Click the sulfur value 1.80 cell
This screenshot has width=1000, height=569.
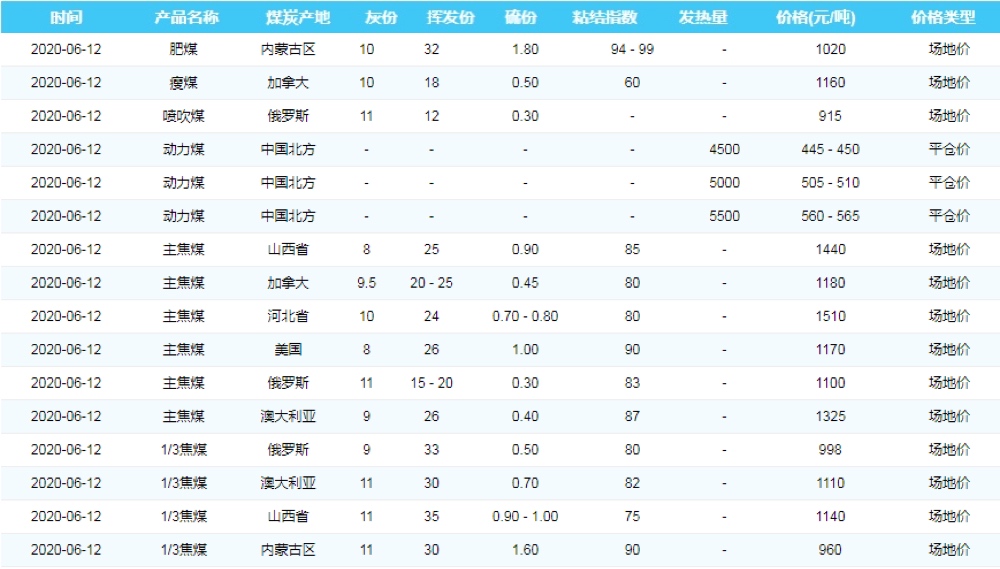pos(525,49)
